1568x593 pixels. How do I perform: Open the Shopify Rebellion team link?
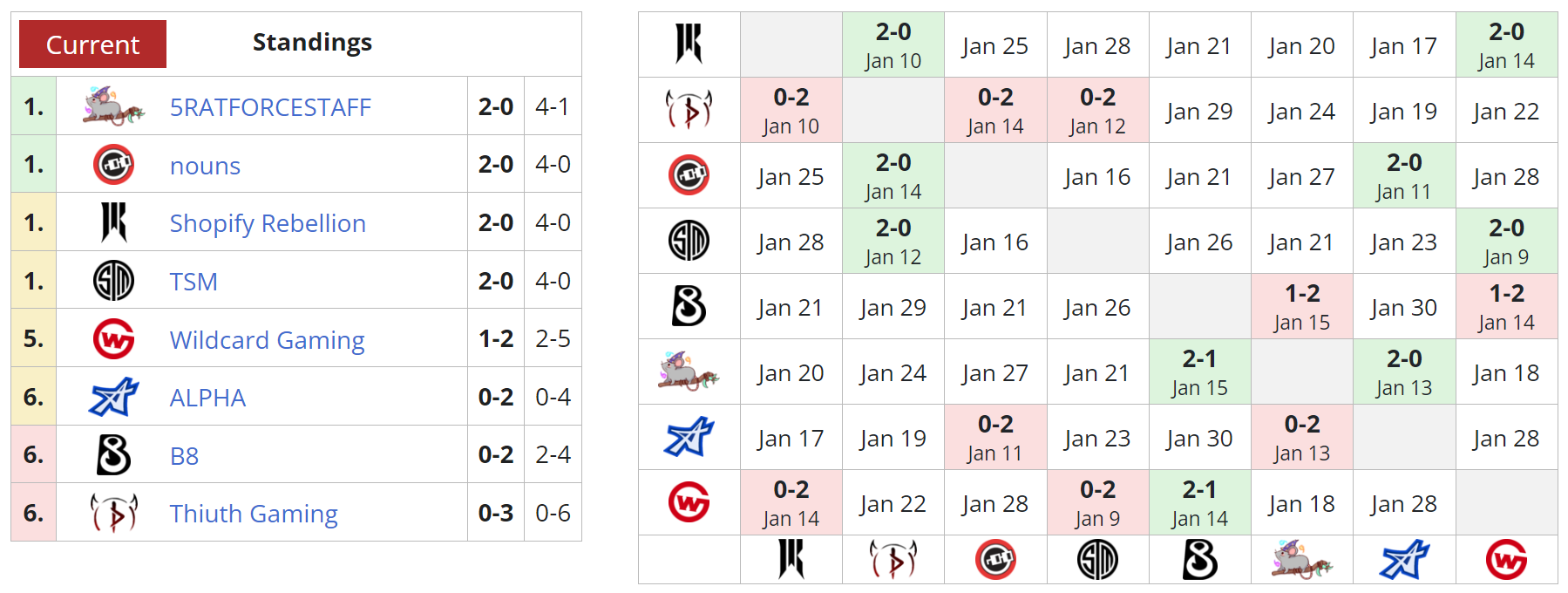[268, 223]
